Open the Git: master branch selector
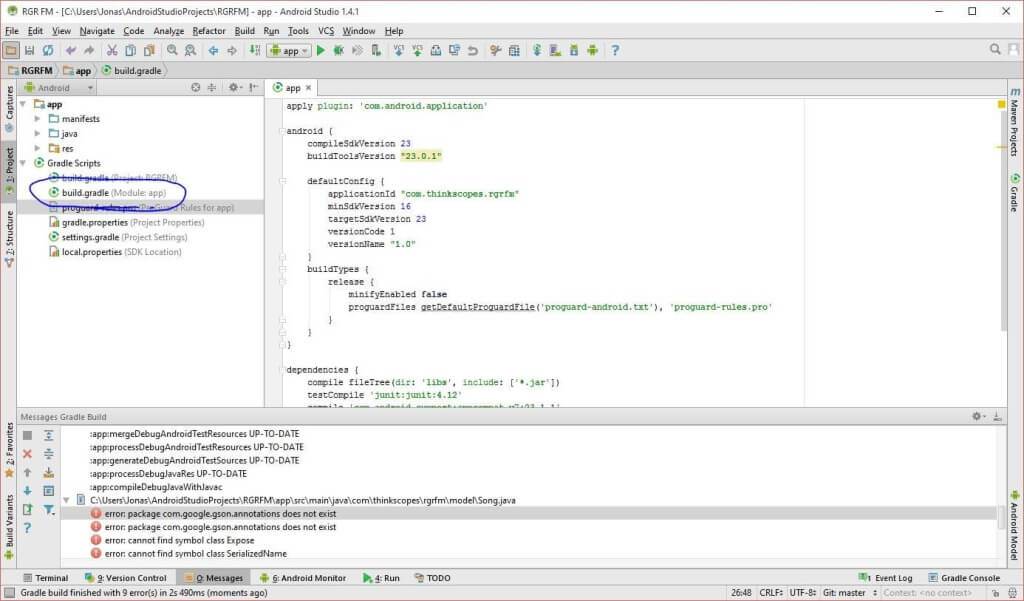Screen dimensions: 1024x601 (x=850, y=593)
